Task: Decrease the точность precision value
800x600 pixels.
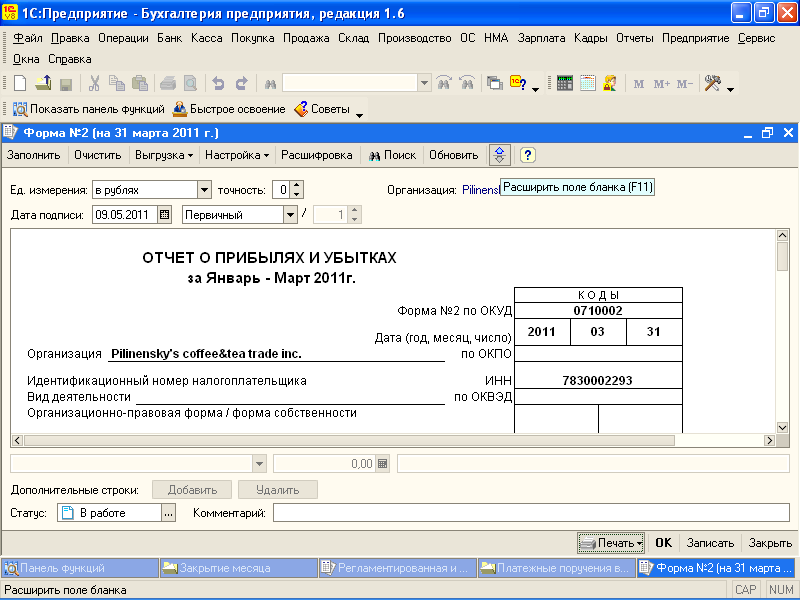Action: point(296,194)
